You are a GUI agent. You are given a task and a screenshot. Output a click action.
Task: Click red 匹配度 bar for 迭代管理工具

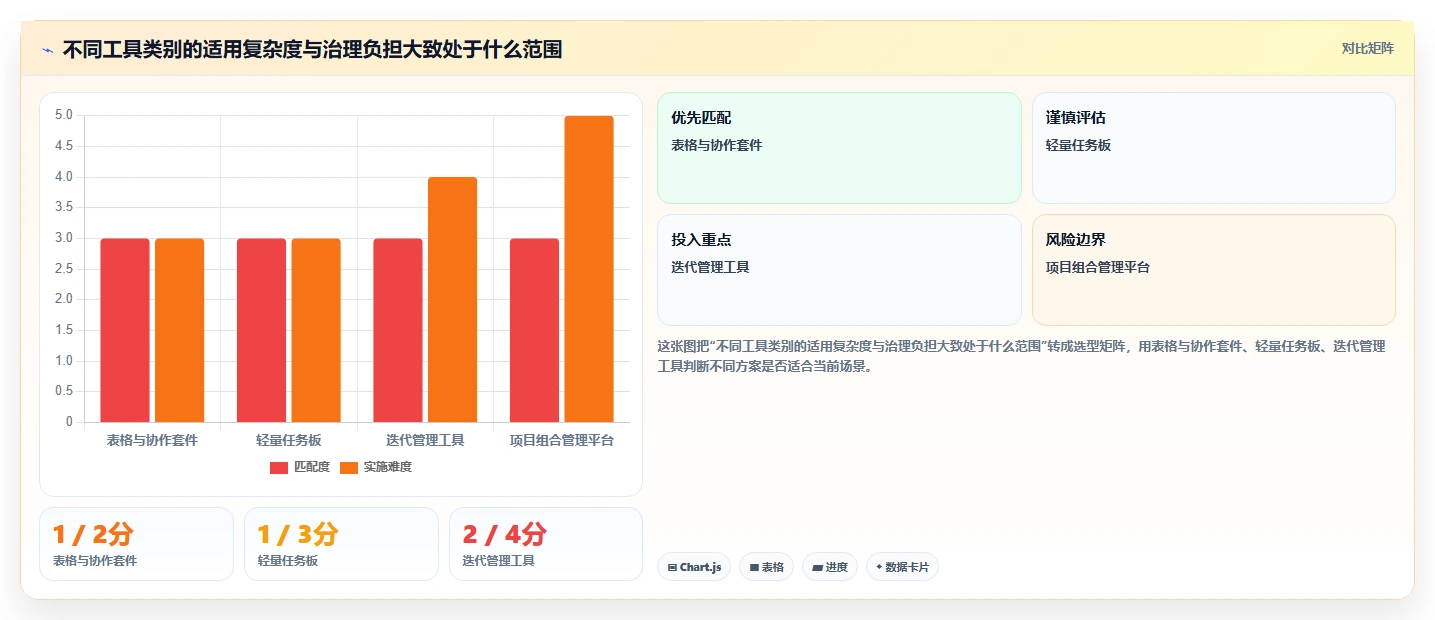click(398, 330)
